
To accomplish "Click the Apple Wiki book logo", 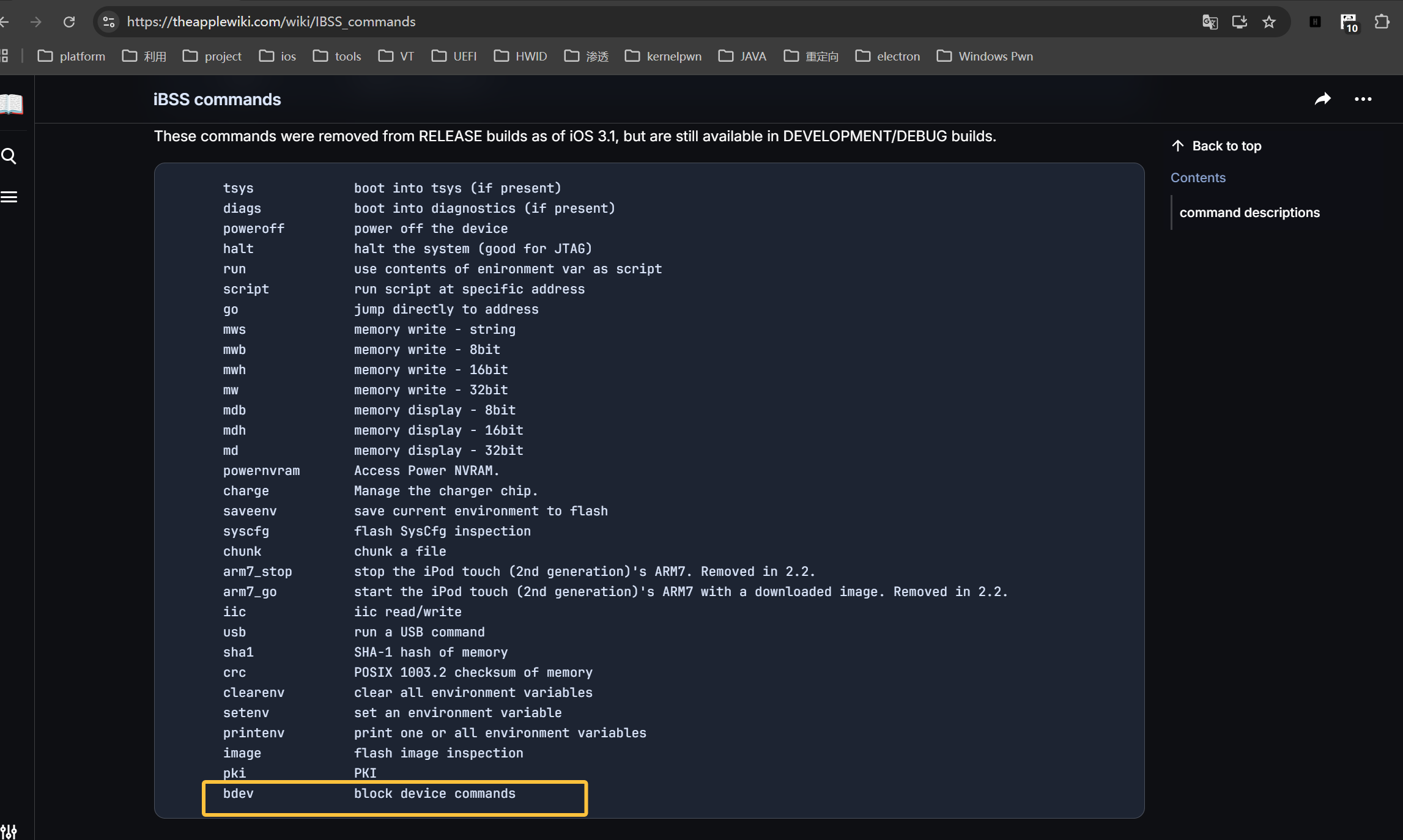I will click(x=11, y=105).
